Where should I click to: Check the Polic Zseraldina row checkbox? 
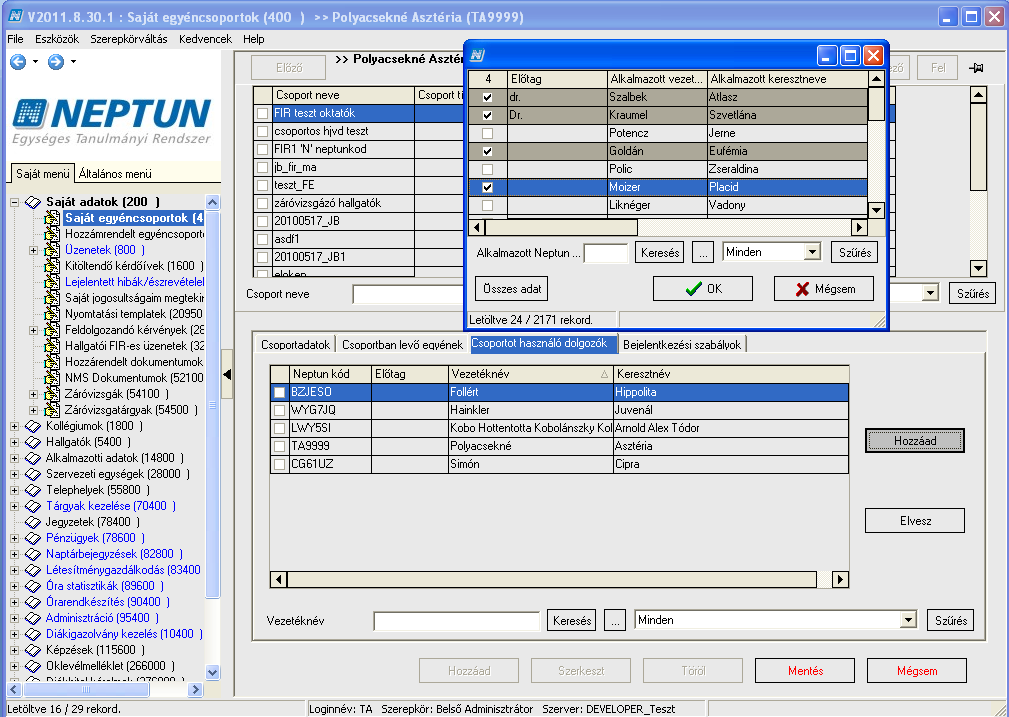487,169
